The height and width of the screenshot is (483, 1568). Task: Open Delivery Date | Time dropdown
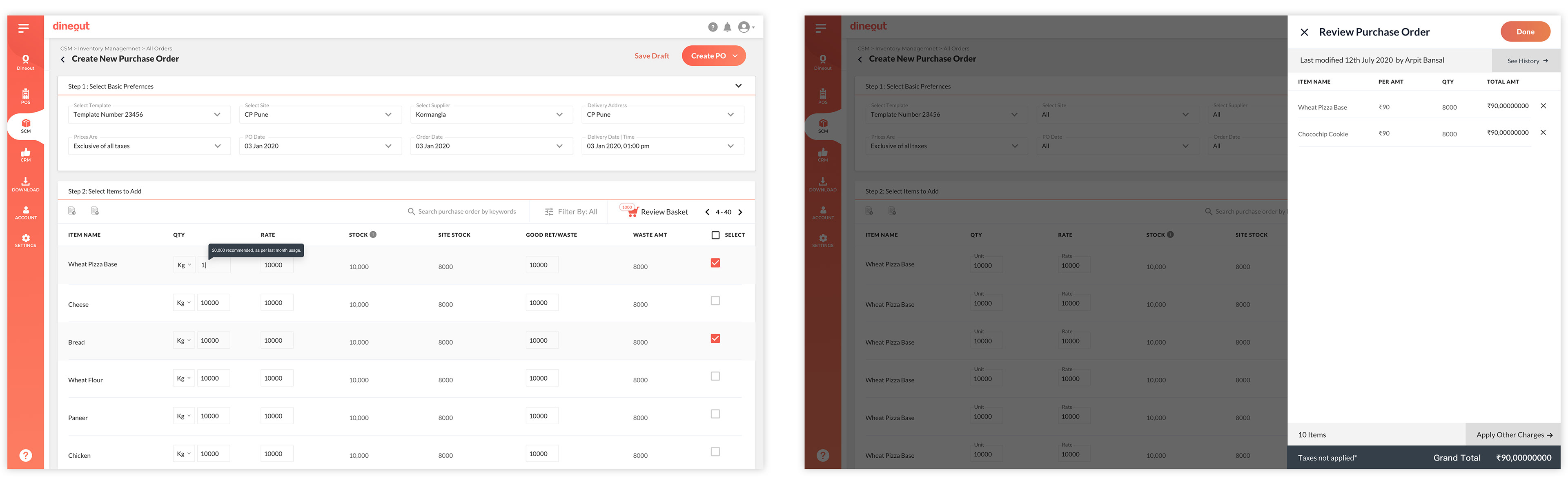point(662,145)
